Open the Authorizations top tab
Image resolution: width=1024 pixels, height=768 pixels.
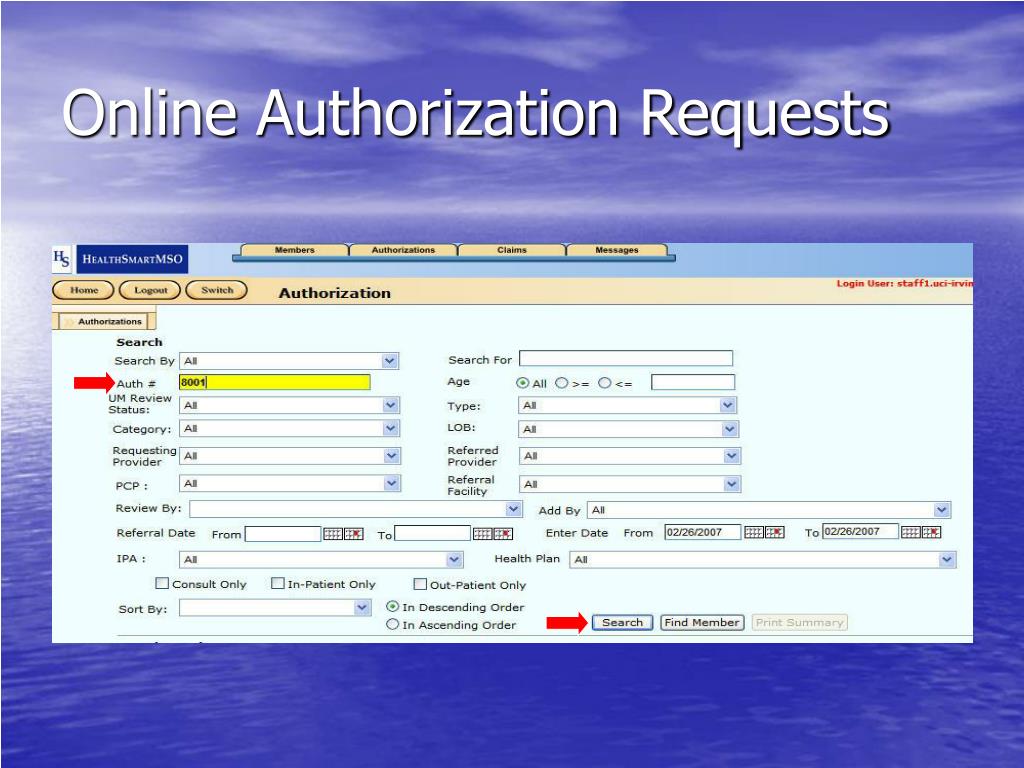coord(403,250)
